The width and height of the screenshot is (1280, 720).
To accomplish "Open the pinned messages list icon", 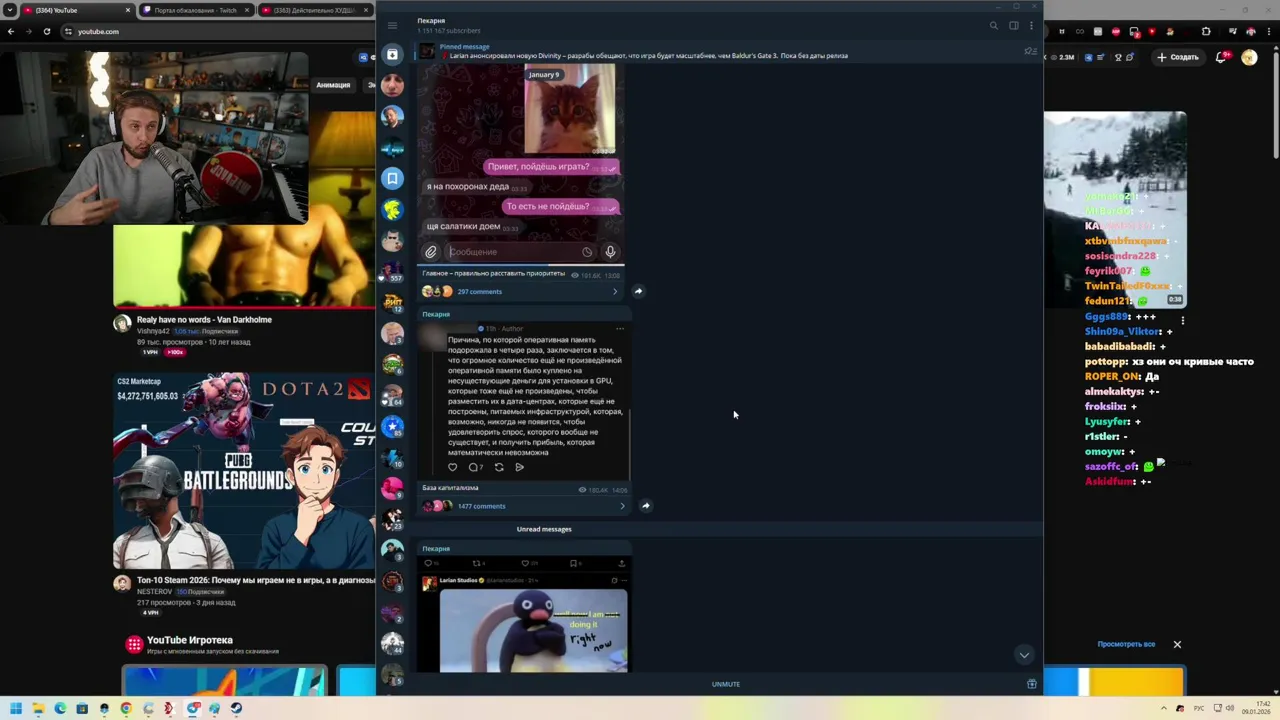I will tap(1031, 51).
